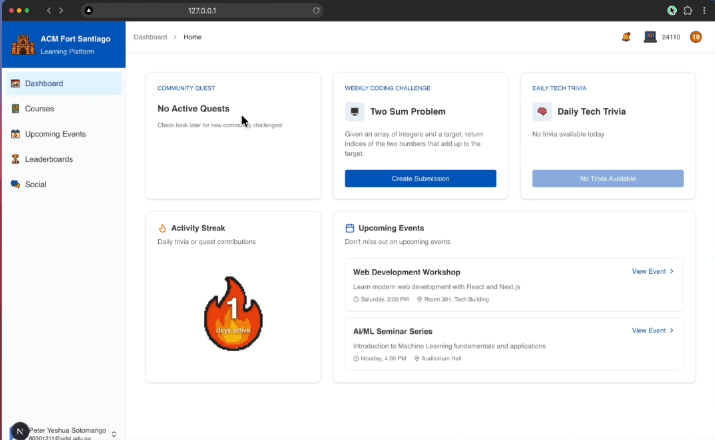Click the brain icon for Daily Tech Trivia

coord(542,112)
